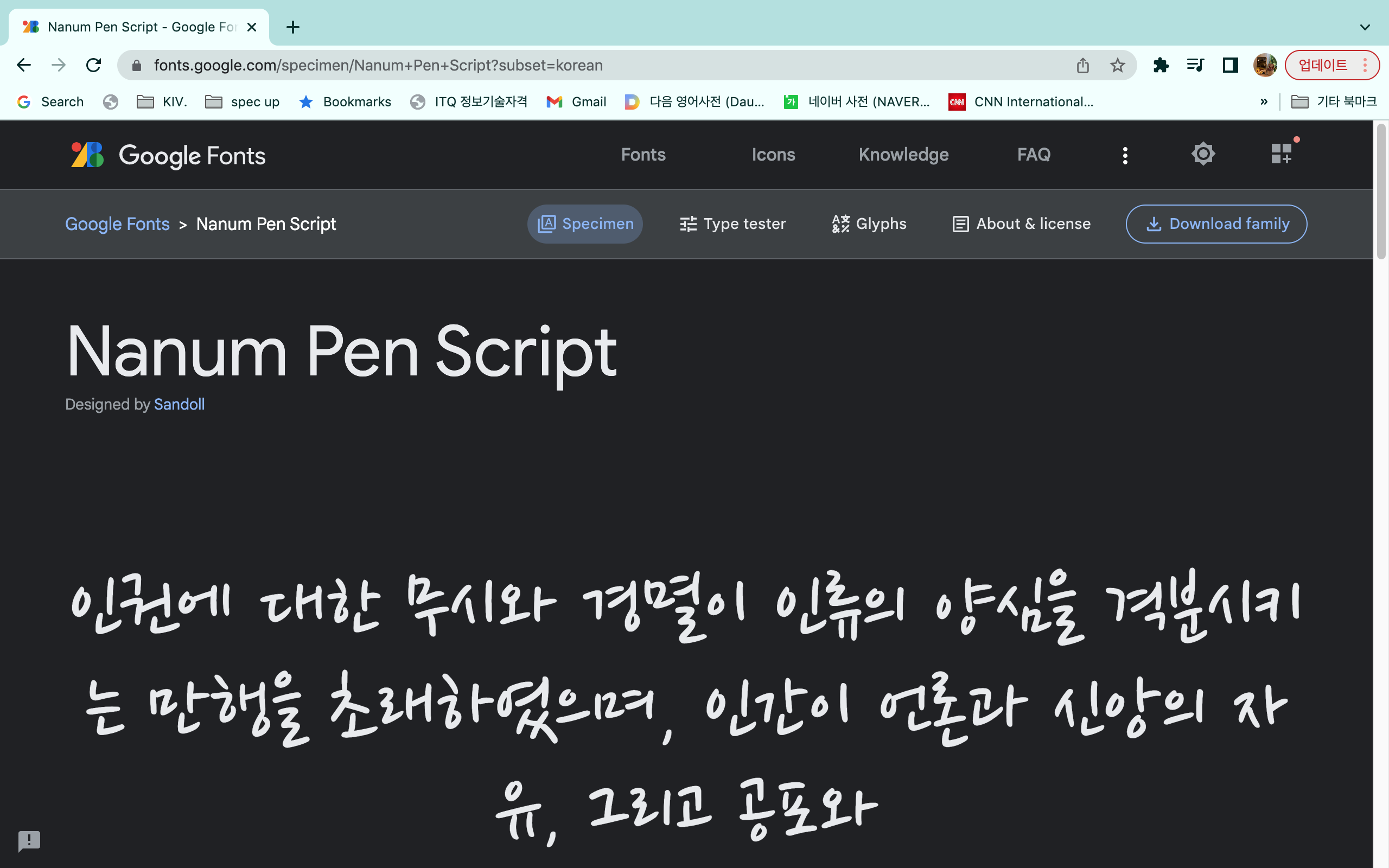Image resolution: width=1389 pixels, height=868 pixels.
Task: Open the Fonts nav item
Action: tap(643, 155)
